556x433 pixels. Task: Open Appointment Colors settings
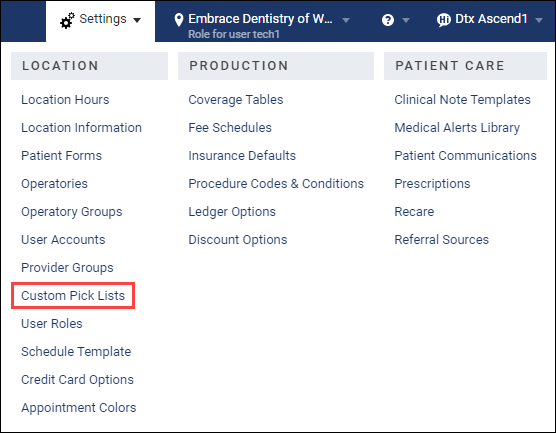tap(79, 408)
